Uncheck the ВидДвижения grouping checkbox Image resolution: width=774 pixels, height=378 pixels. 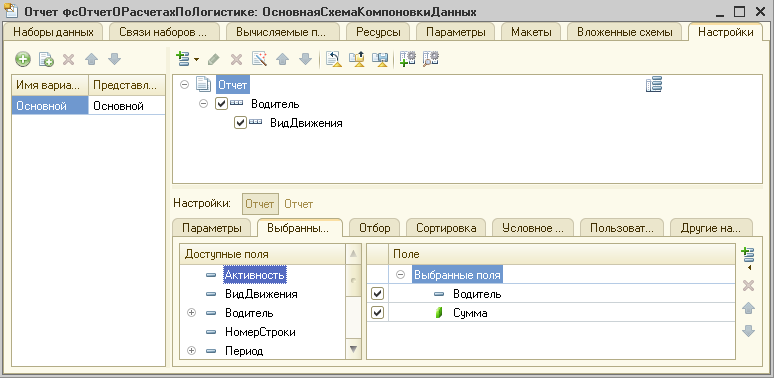pos(240,123)
